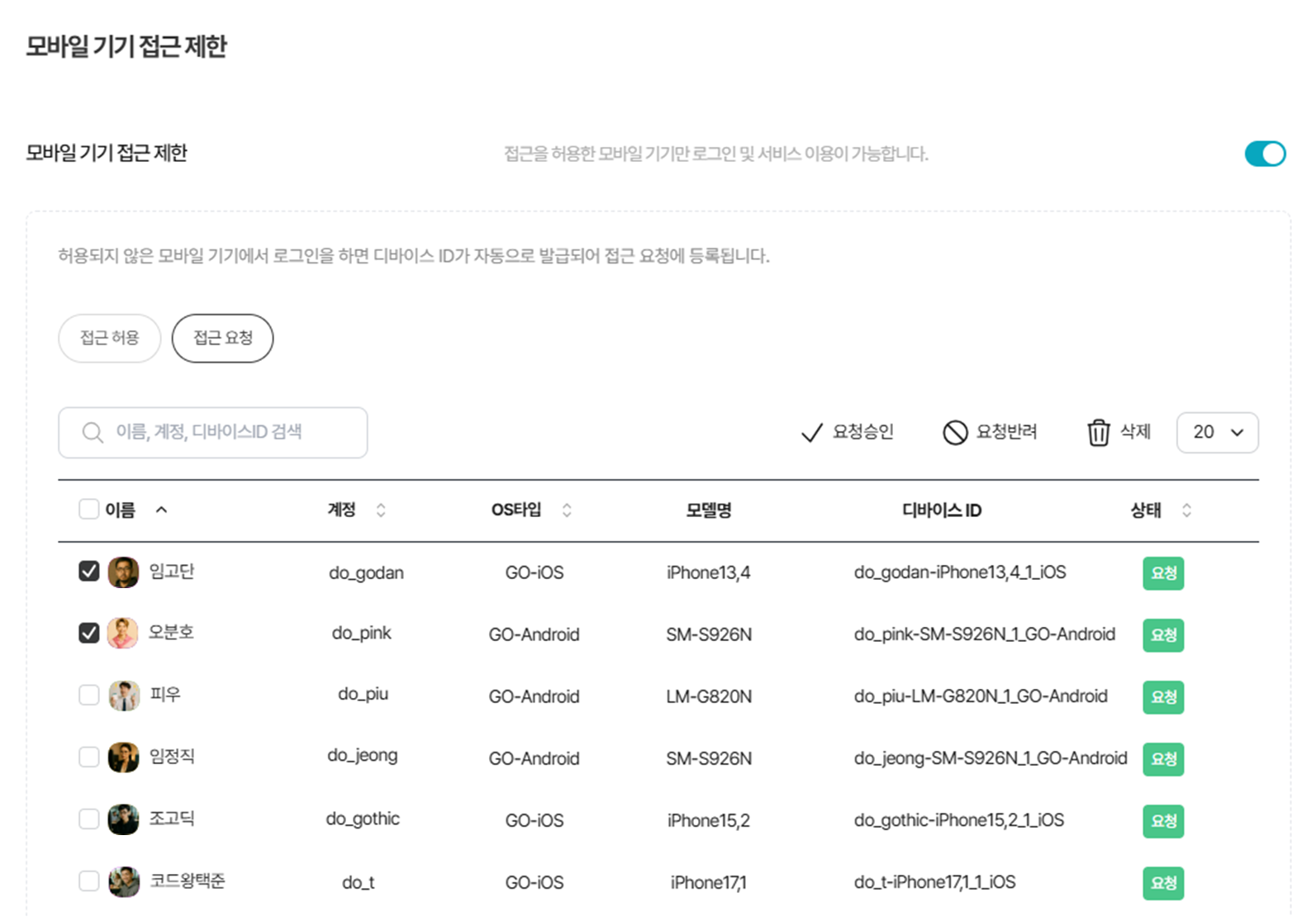Check the checkbox for 임정직
This screenshot has height=921, width=1316.
pyautogui.click(x=89, y=757)
